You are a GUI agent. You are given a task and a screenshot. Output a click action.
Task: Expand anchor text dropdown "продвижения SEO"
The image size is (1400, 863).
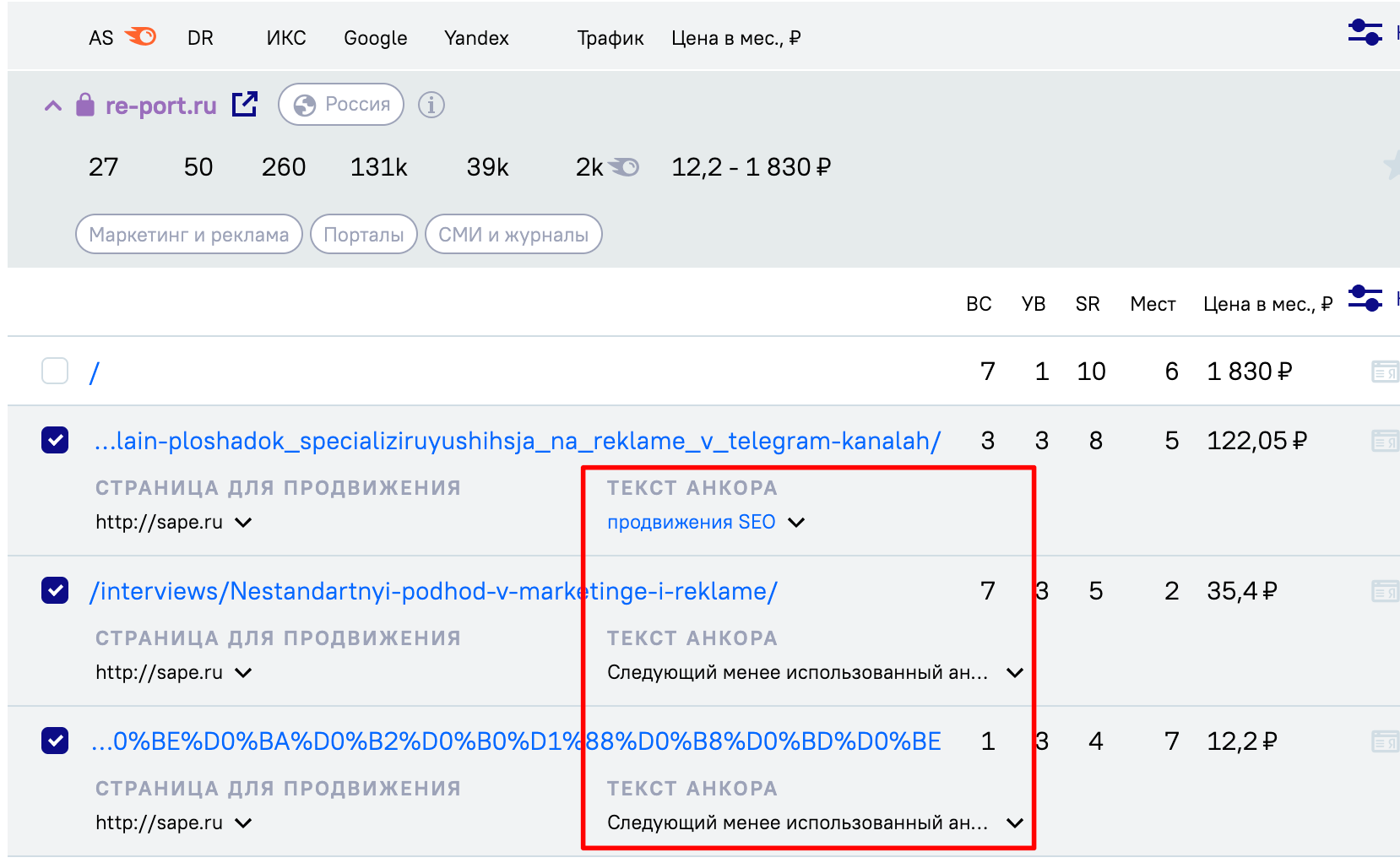pos(795,523)
